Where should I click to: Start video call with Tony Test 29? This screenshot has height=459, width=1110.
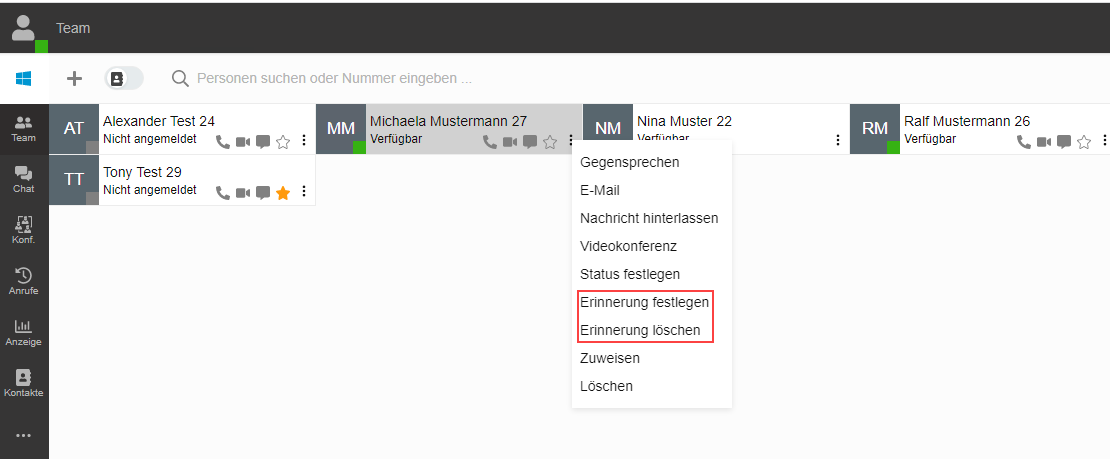tap(243, 193)
